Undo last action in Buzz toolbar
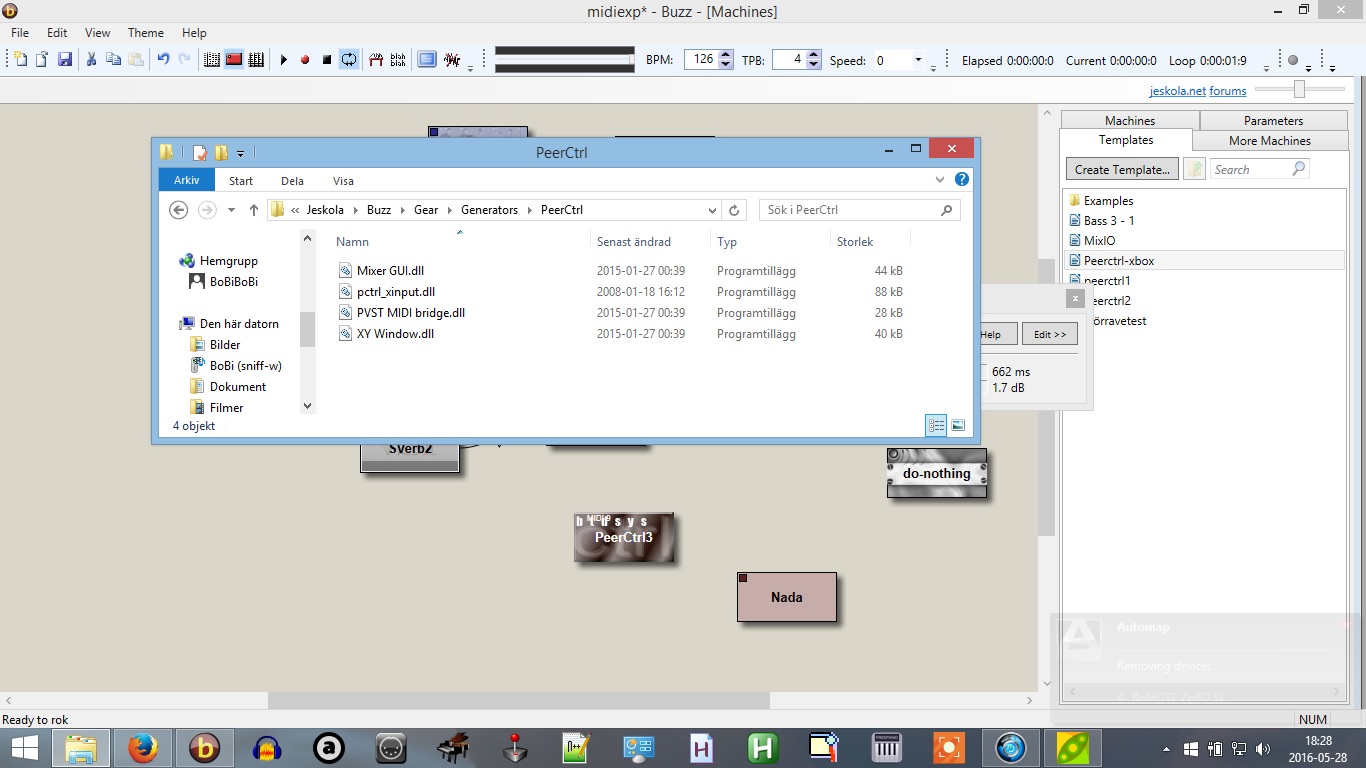The width and height of the screenshot is (1366, 768). [163, 60]
